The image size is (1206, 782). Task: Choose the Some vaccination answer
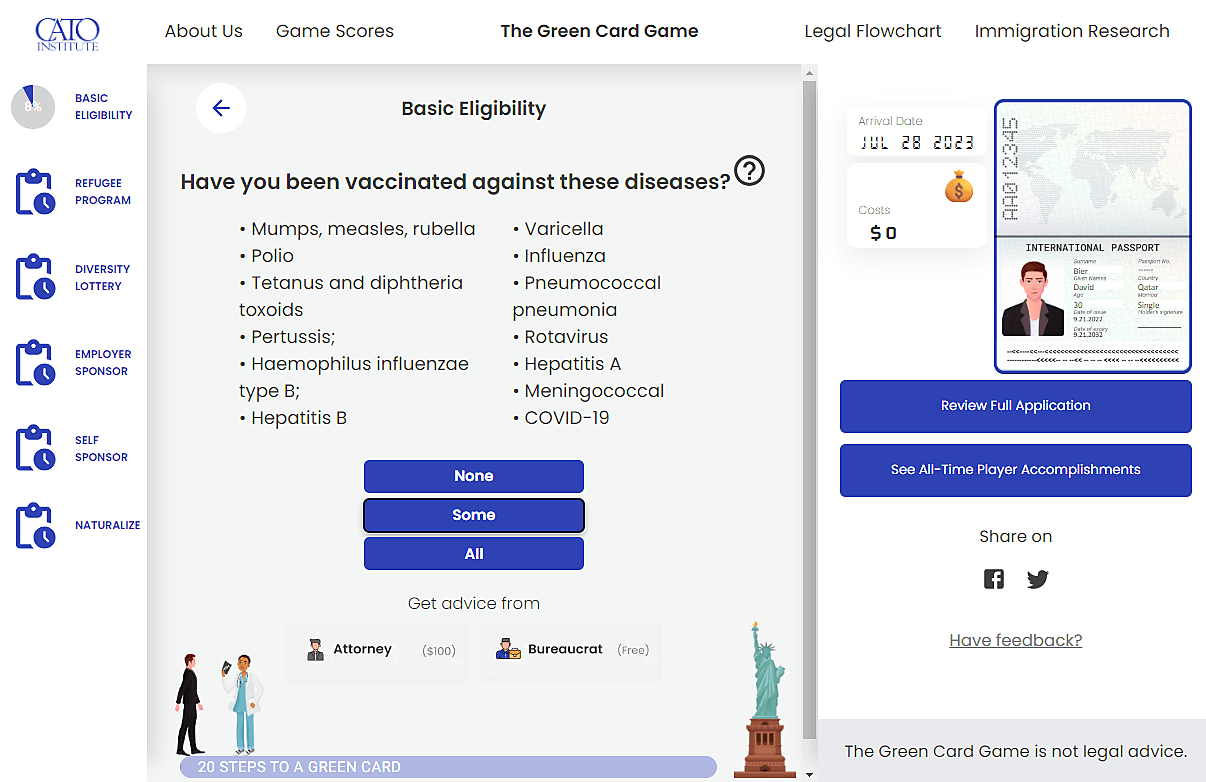click(x=473, y=515)
